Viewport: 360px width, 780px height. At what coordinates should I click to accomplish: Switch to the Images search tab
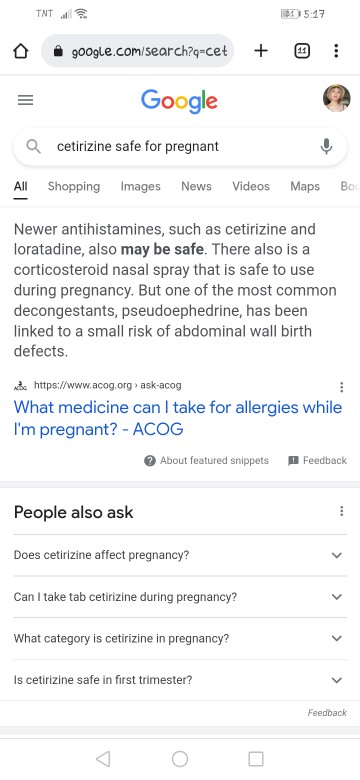pos(140,187)
